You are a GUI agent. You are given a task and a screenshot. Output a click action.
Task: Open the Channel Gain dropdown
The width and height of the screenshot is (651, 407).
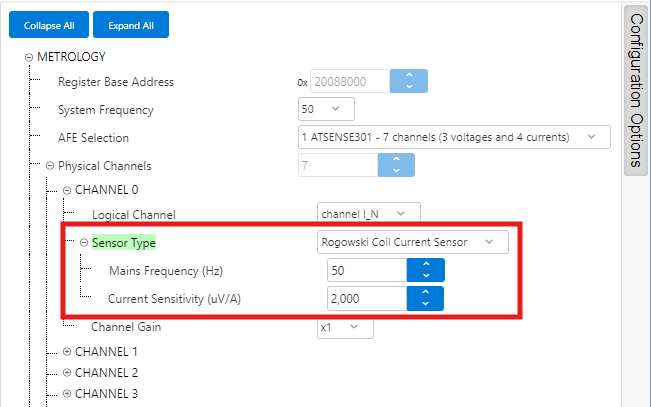pyautogui.click(x=345, y=327)
